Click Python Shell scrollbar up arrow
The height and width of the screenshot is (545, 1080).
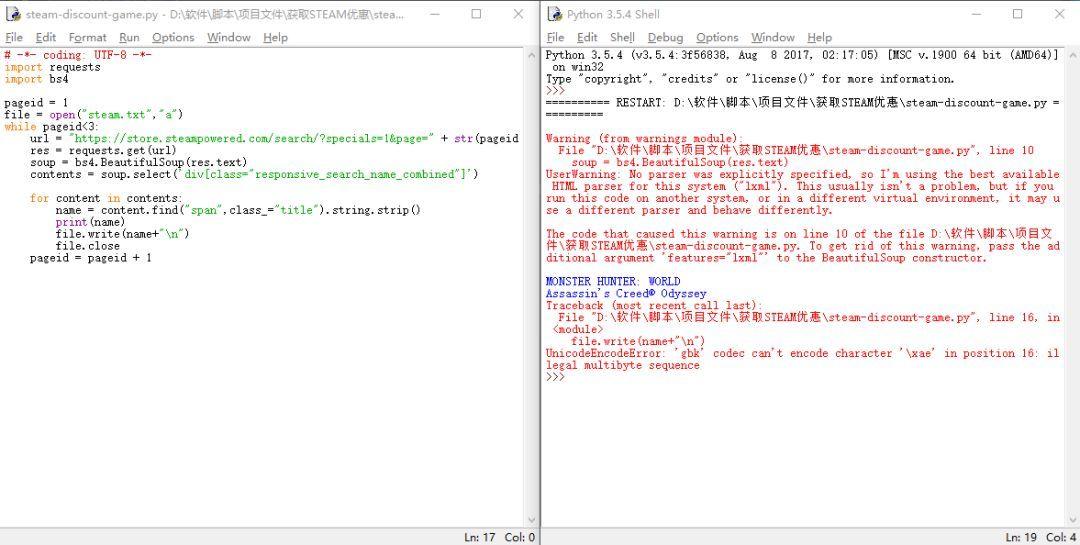pos(1071,55)
